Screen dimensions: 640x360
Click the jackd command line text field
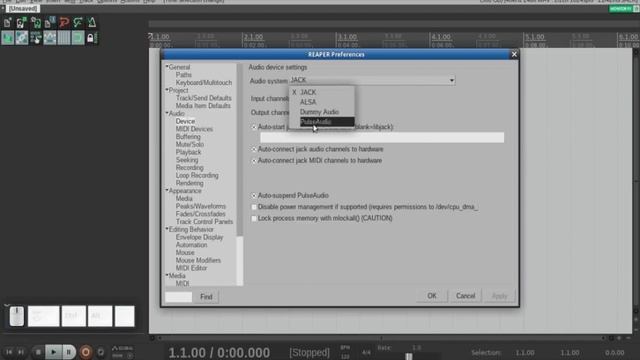pyautogui.click(x=382, y=138)
